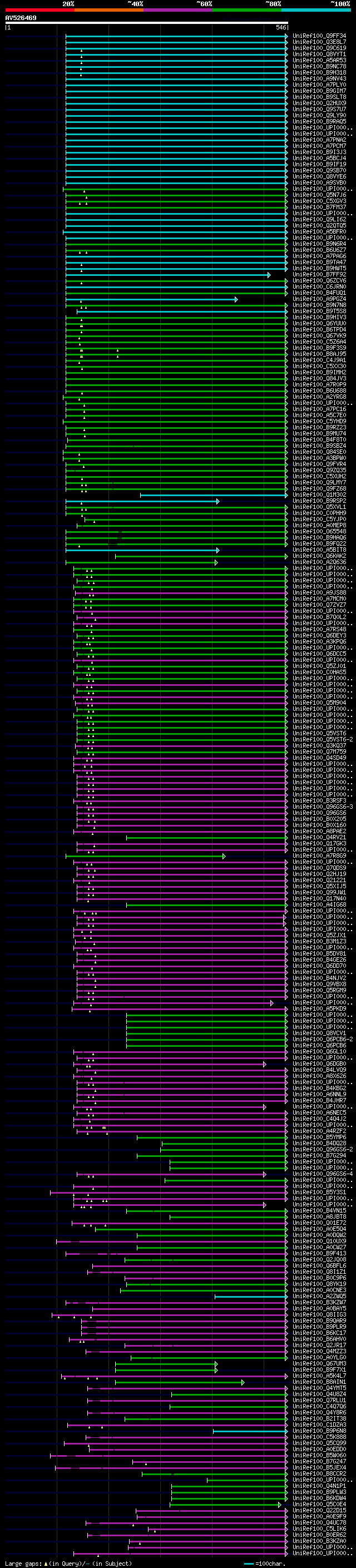Choose the UniRef100_B9IF19 subject label
The width and height of the screenshot is (356, 1568).
pos(319,164)
